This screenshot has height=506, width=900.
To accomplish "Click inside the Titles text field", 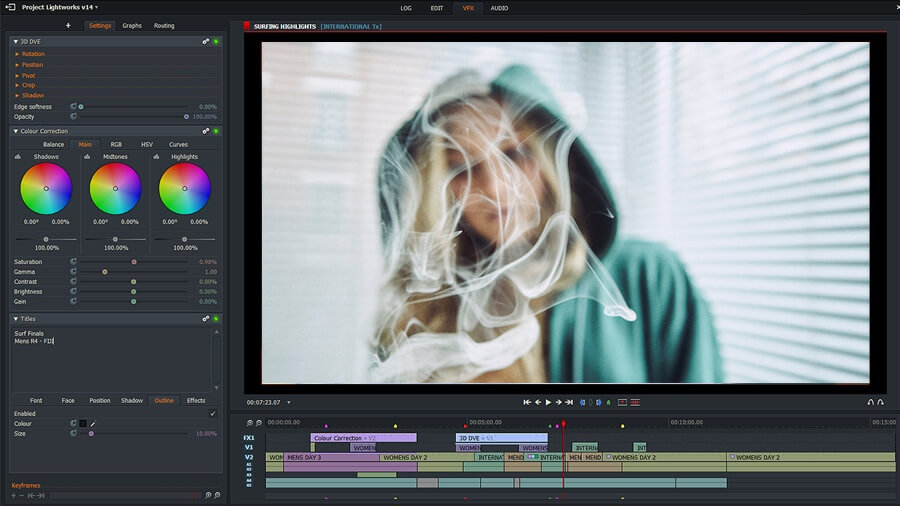I will click(110, 360).
